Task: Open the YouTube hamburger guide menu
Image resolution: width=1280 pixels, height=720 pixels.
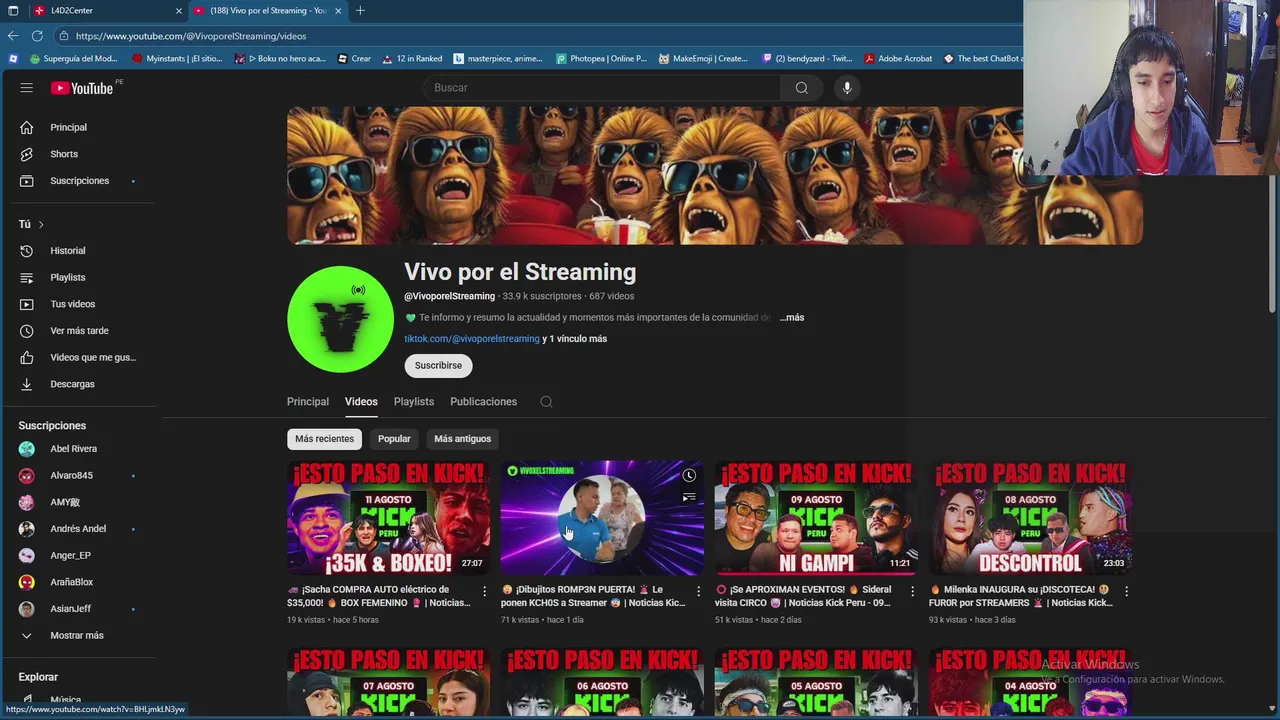Action: coord(27,88)
